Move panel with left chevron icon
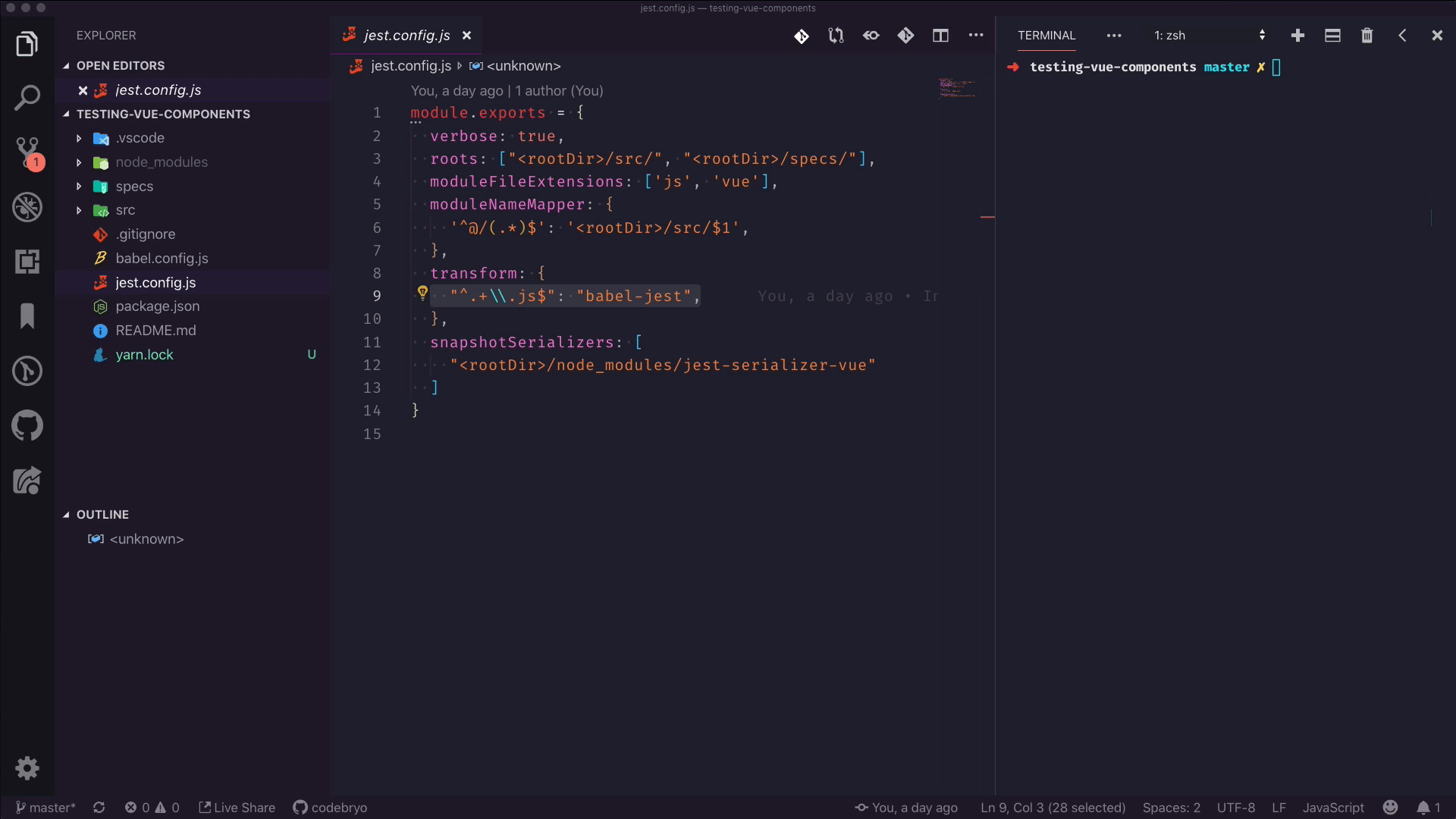Screen dimensions: 1456x819 point(1402,36)
